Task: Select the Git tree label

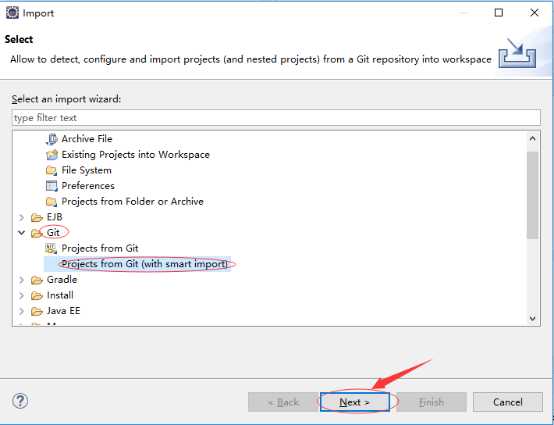Action: (x=53, y=232)
